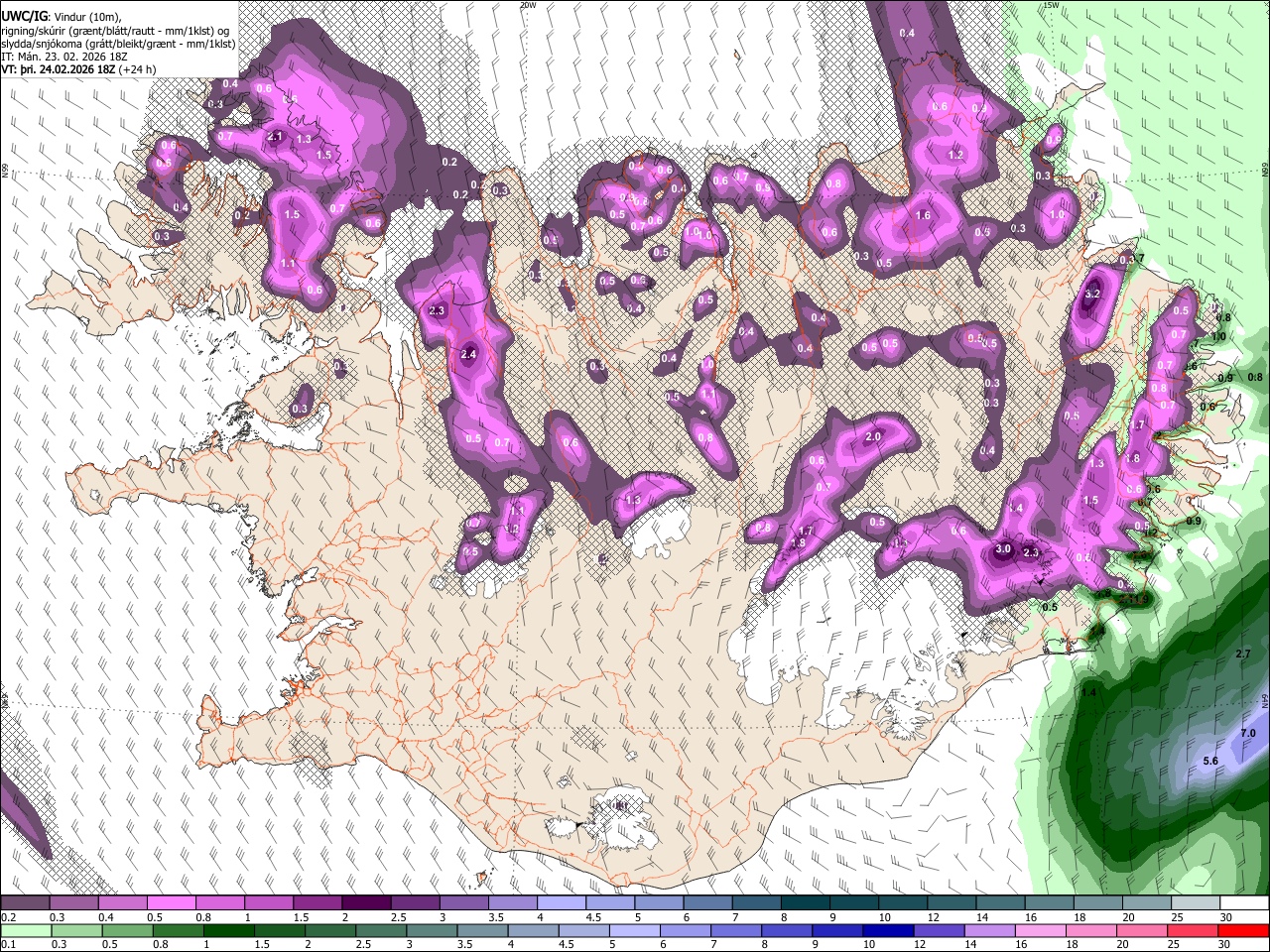Pick bottom-row legend swatch between 10 and 12
Image resolution: width=1270 pixels, height=952 pixels.
(x=888, y=931)
